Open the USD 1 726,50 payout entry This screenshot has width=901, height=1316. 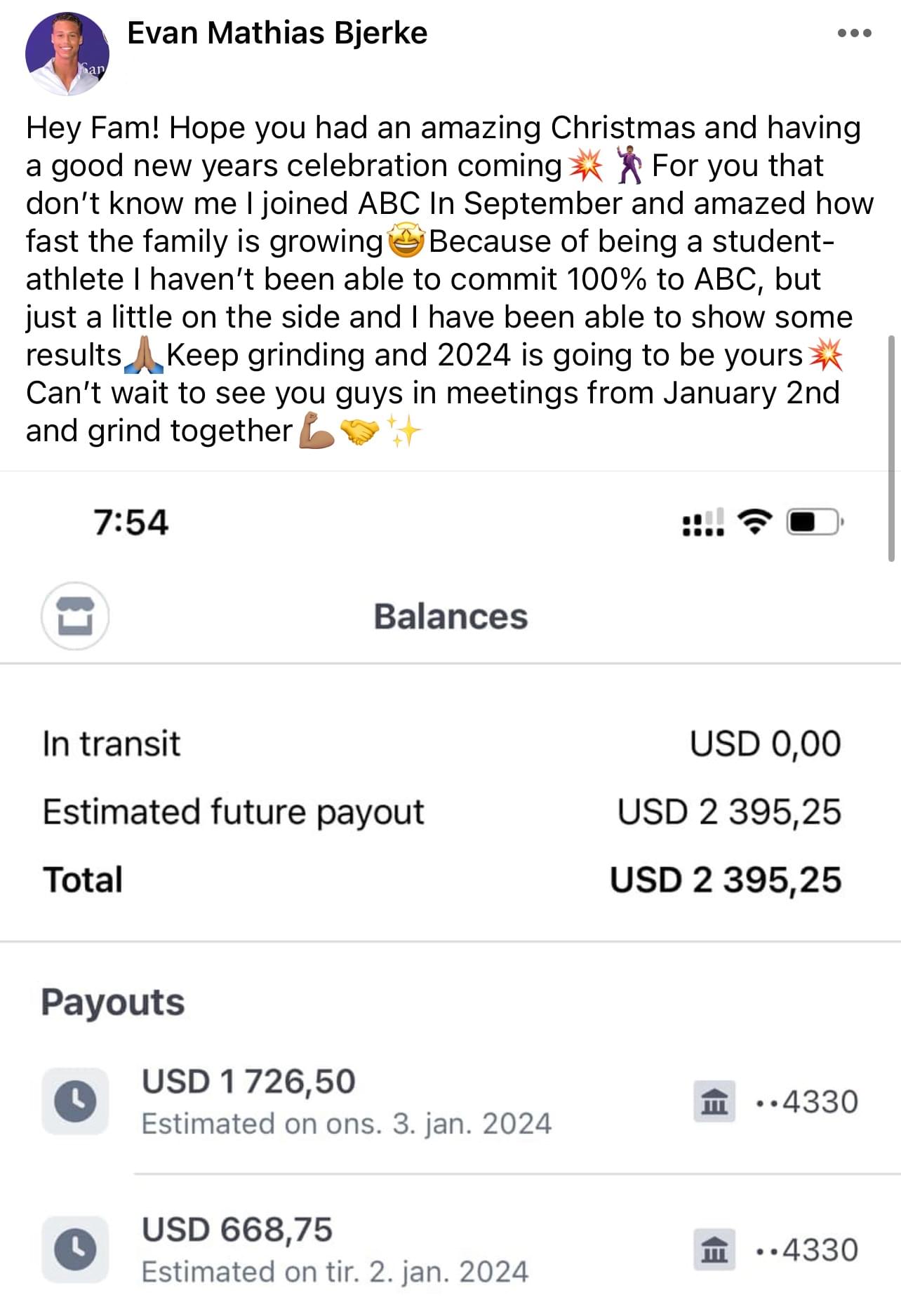451,1101
